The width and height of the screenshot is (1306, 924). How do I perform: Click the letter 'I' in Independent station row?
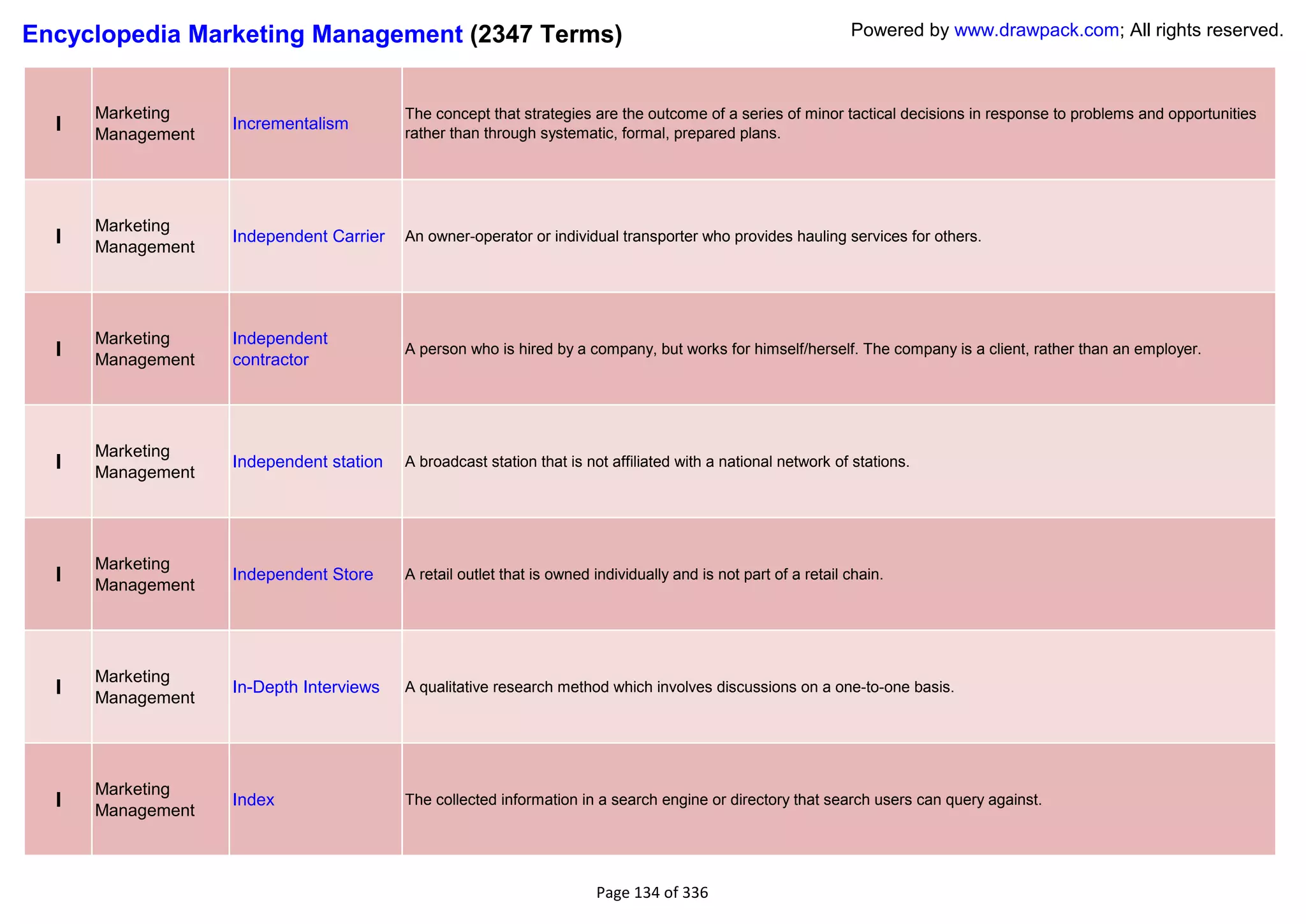tap(59, 462)
